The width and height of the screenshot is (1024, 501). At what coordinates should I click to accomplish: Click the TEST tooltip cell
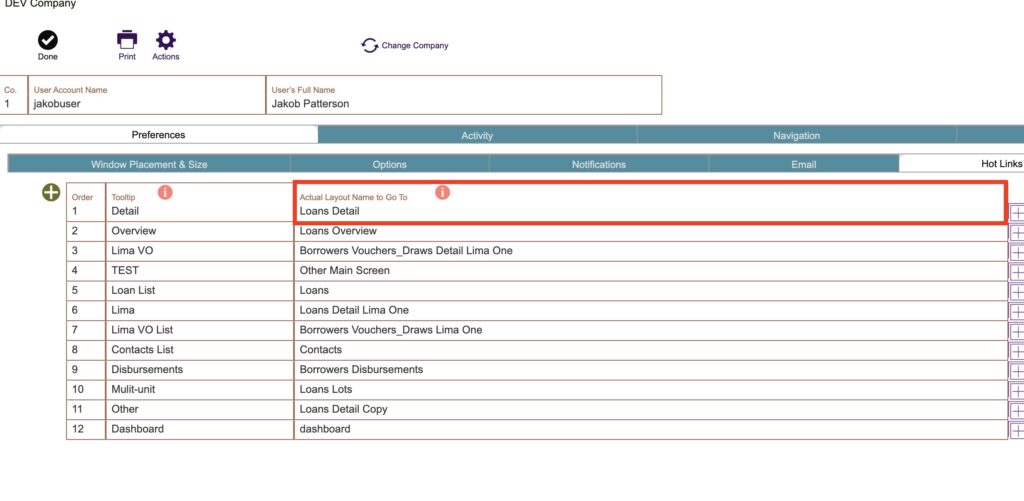tap(199, 270)
